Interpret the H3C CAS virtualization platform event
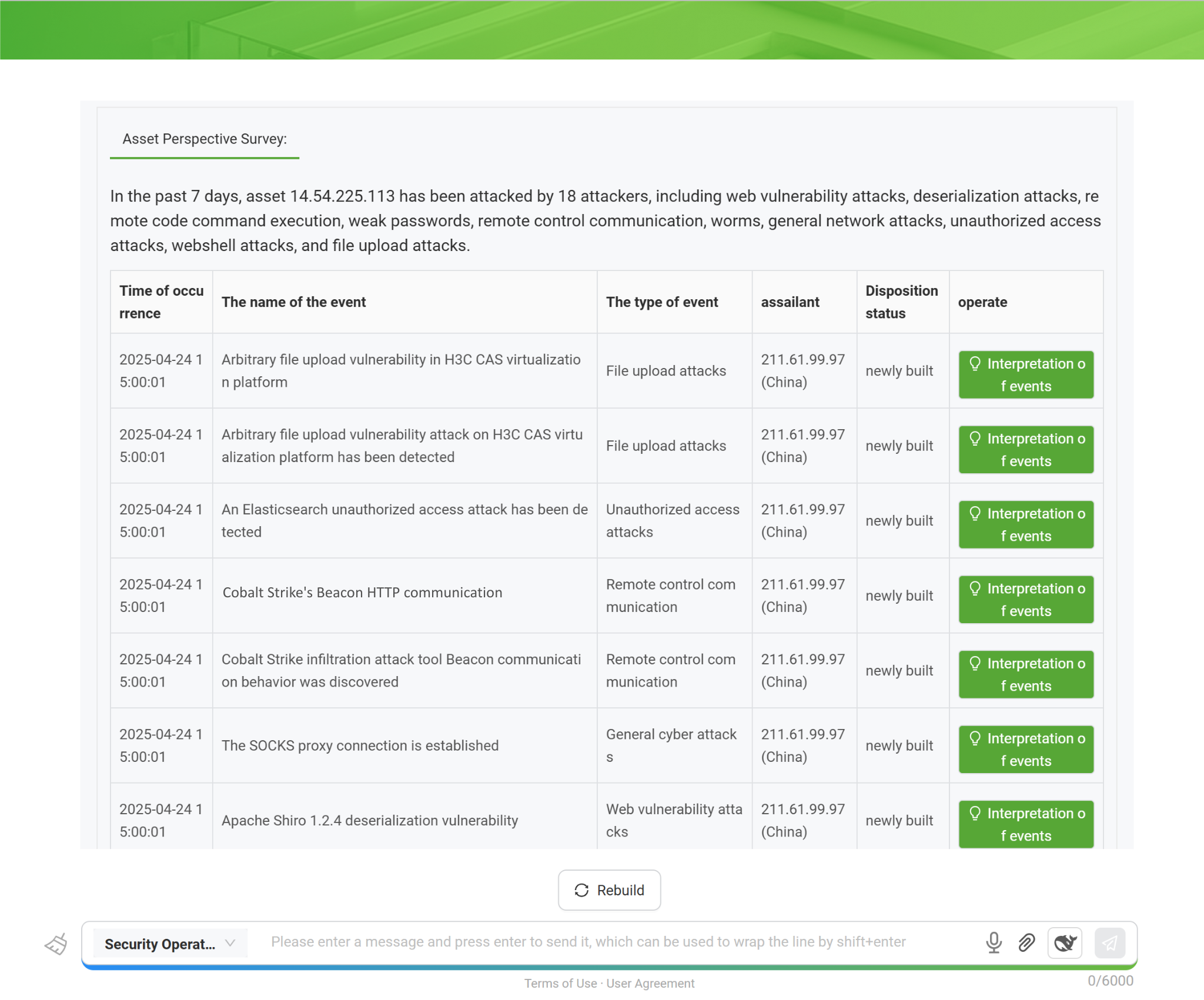This screenshot has height=1000, width=1204. 1026,374
